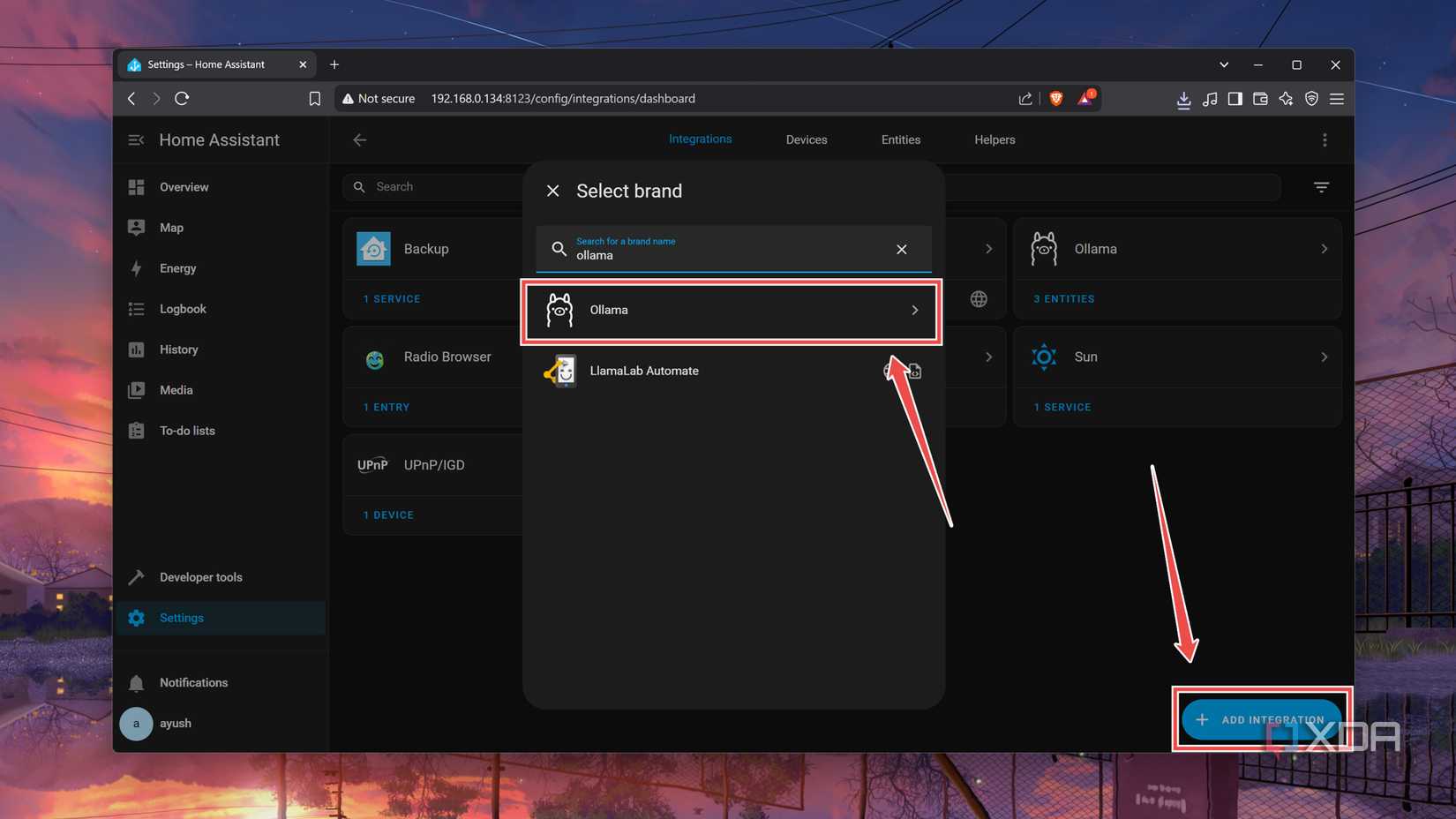1456x819 pixels.
Task: Click the browser address bar URL
Action: pos(563,99)
